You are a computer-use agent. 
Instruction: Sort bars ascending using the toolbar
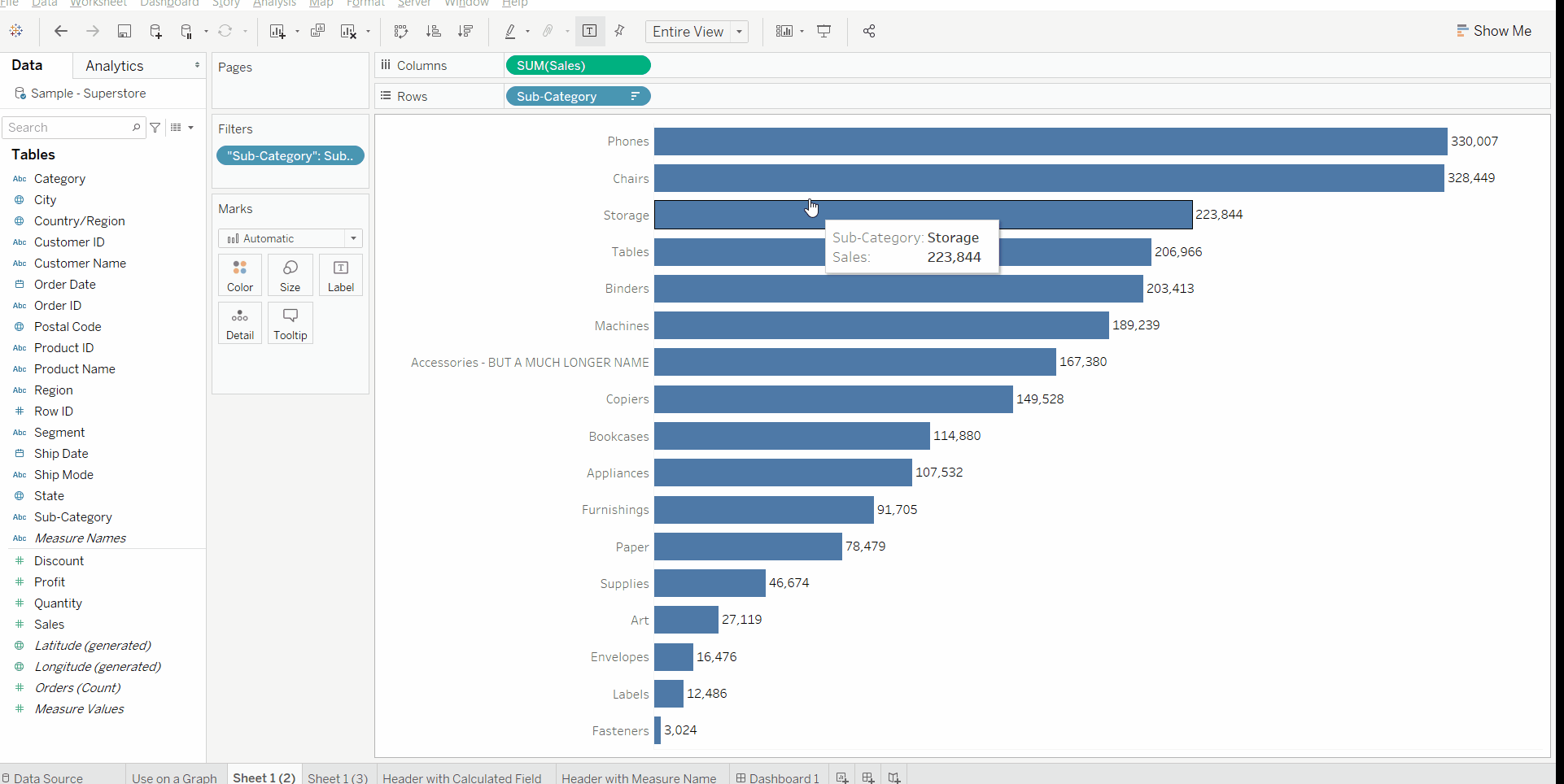tap(434, 31)
